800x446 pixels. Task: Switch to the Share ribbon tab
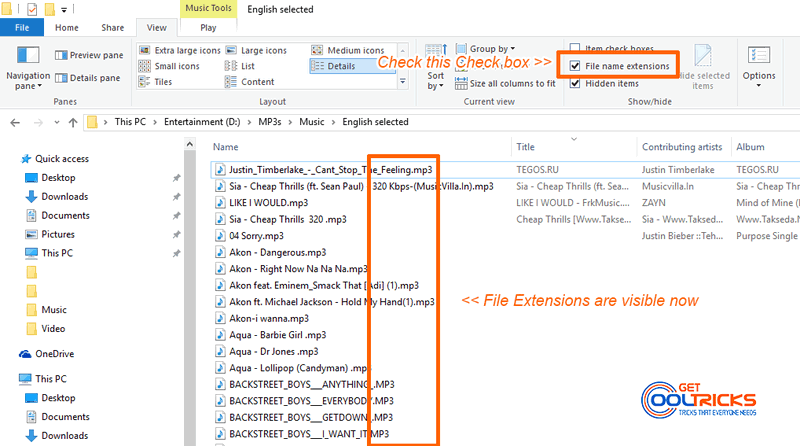112,28
